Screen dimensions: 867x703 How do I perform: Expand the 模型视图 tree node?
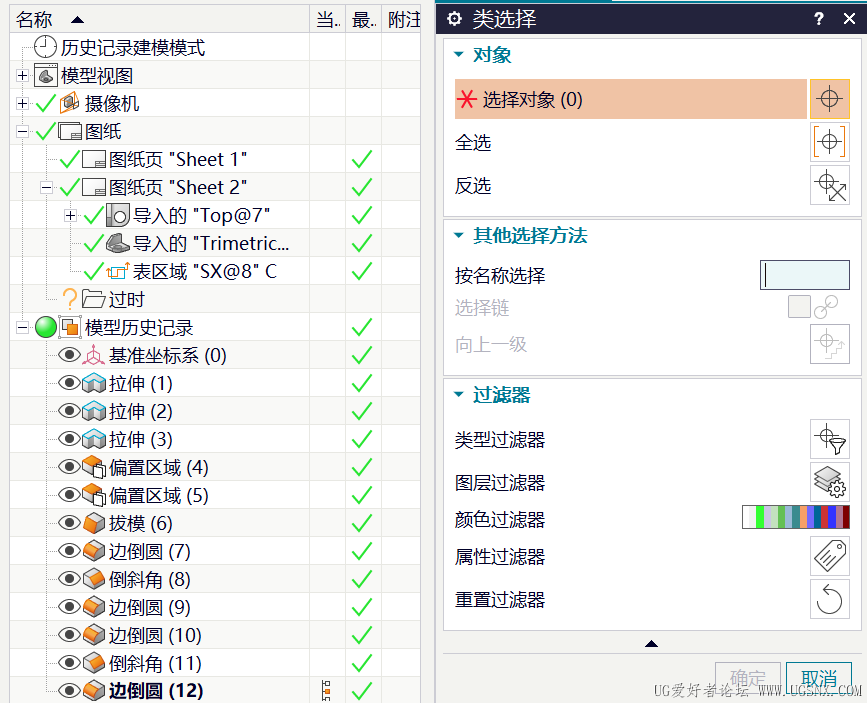click(x=22, y=75)
